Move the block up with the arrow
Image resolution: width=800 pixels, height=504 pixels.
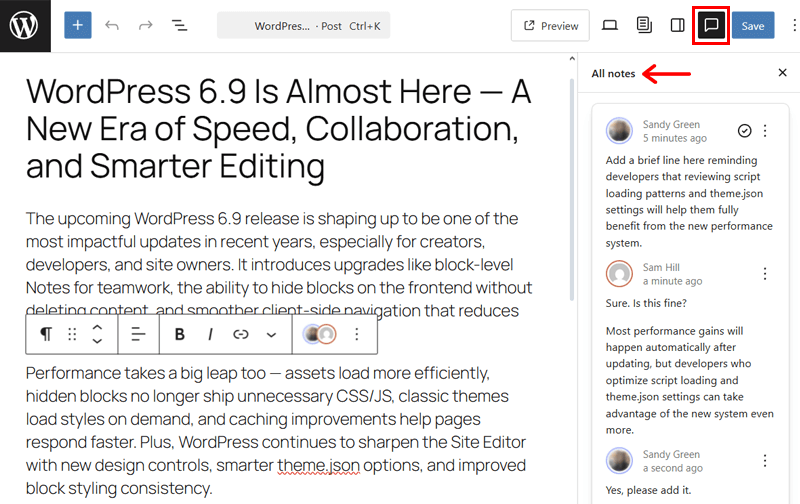[x=97, y=327]
